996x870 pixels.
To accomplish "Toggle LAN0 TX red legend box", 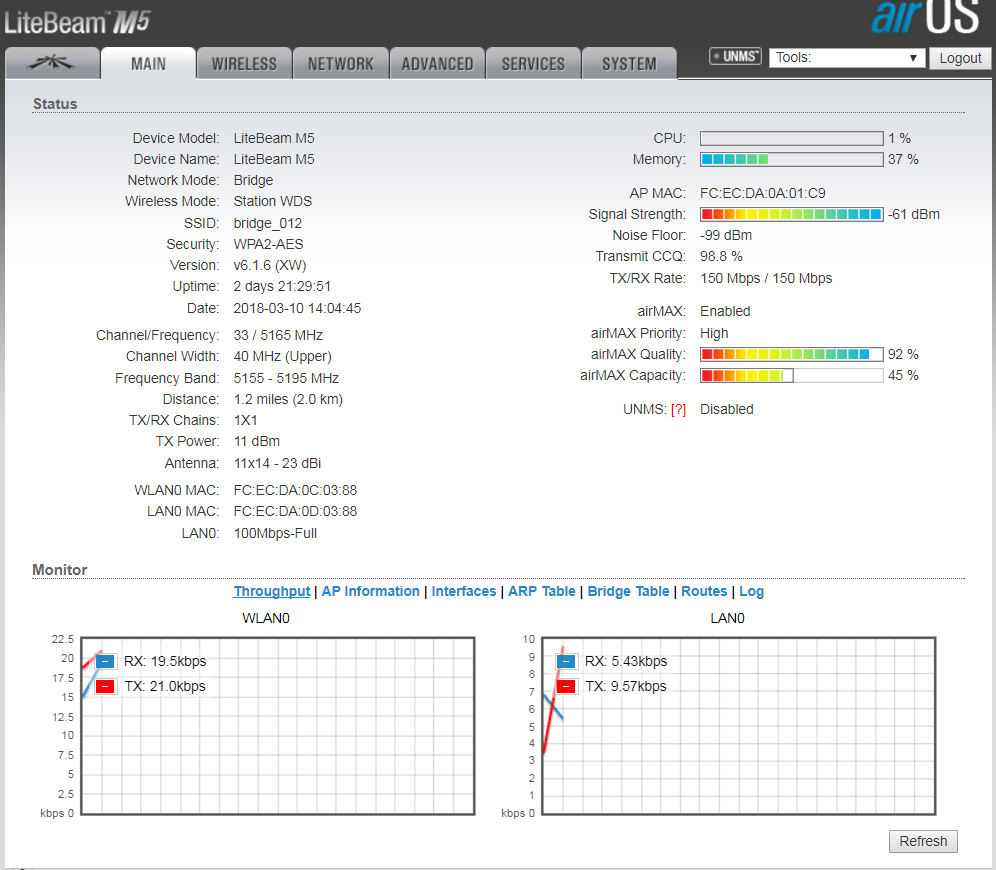I will coord(566,686).
